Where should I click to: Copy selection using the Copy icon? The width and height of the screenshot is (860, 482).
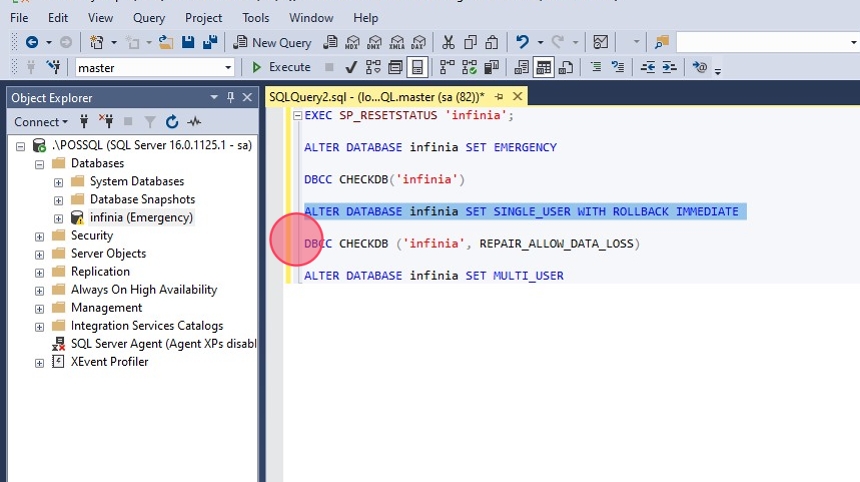point(470,42)
